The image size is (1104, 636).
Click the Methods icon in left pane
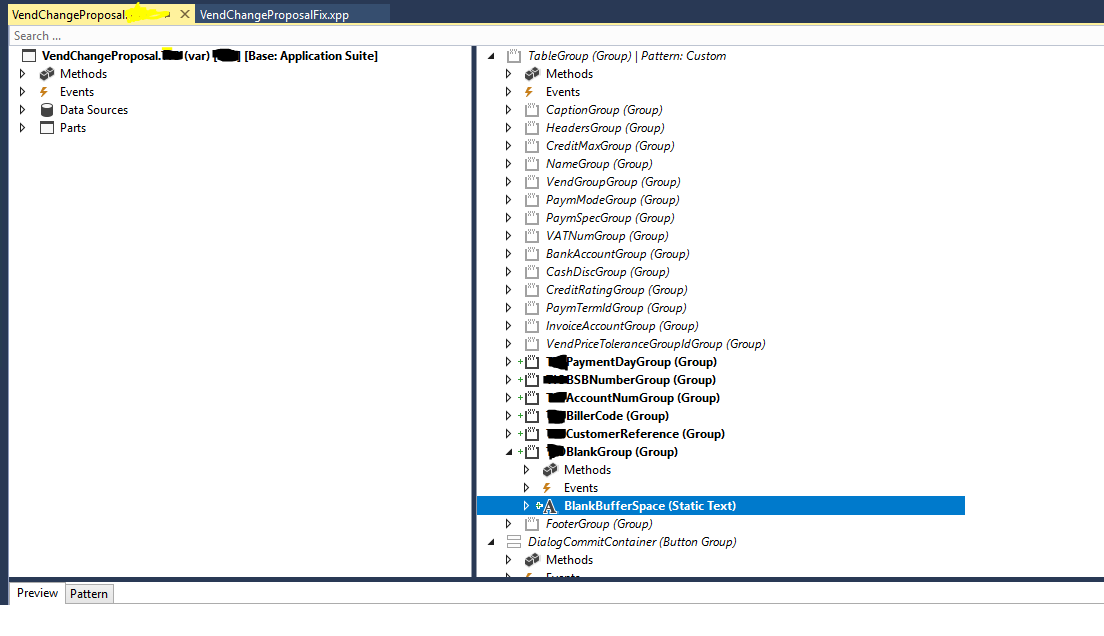[46, 74]
